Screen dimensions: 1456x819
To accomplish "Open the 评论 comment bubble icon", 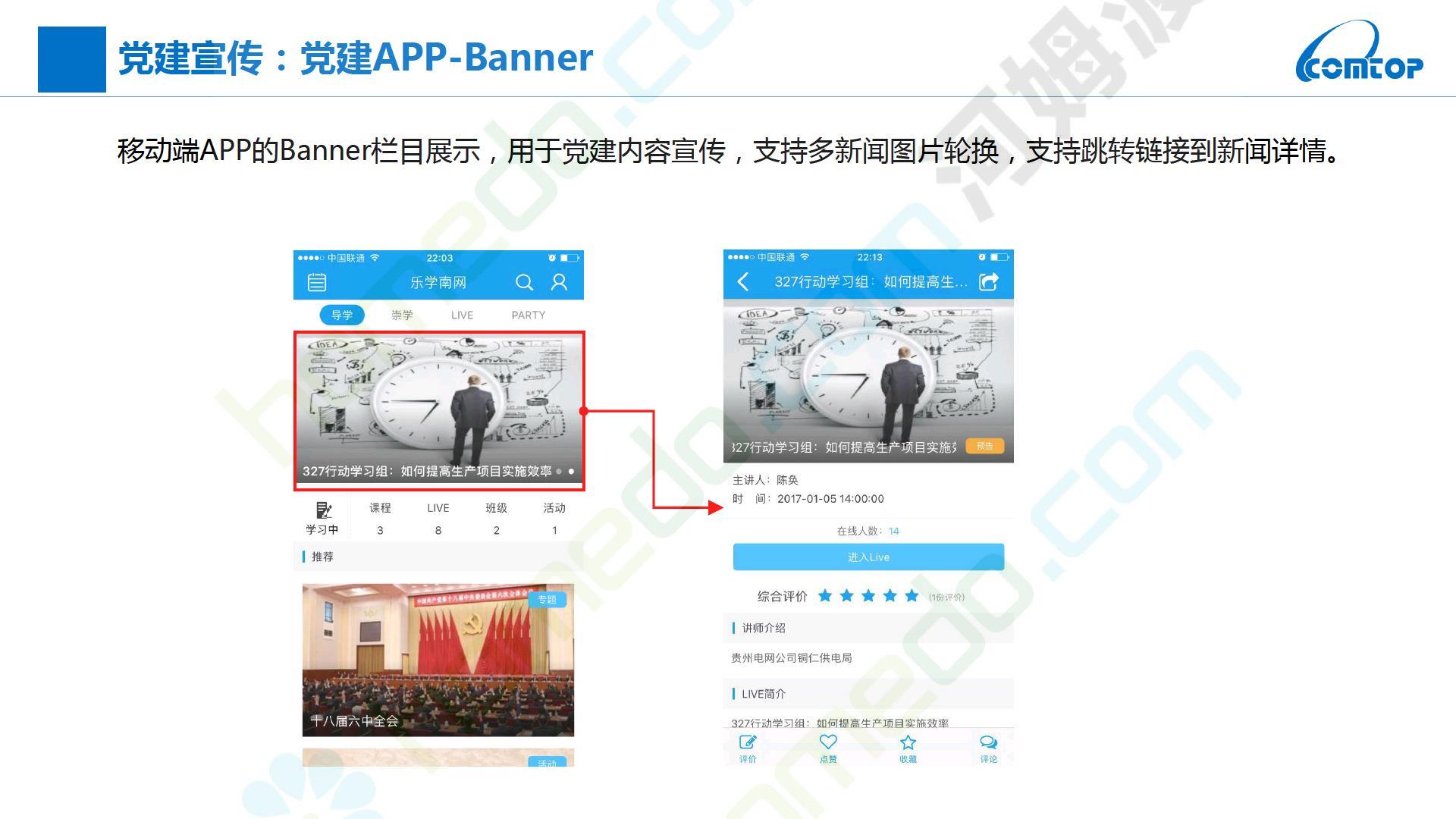I will [988, 743].
